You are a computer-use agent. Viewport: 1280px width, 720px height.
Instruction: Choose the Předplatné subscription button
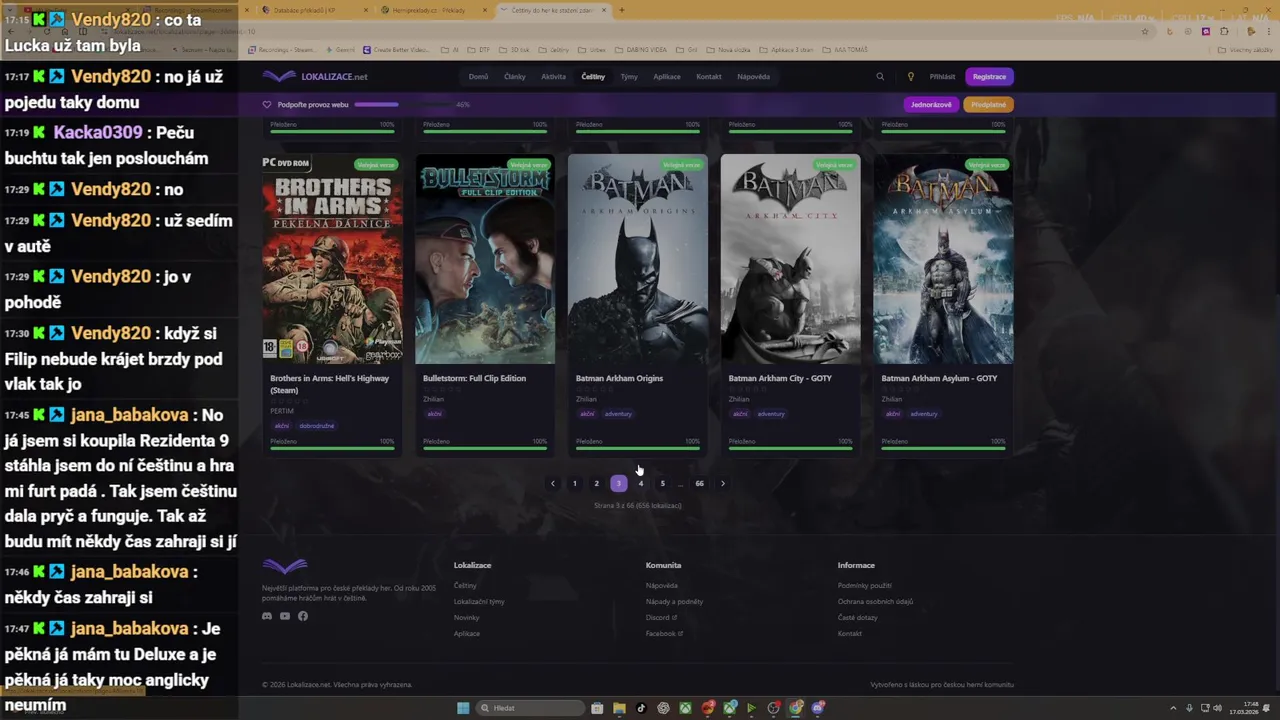click(988, 104)
